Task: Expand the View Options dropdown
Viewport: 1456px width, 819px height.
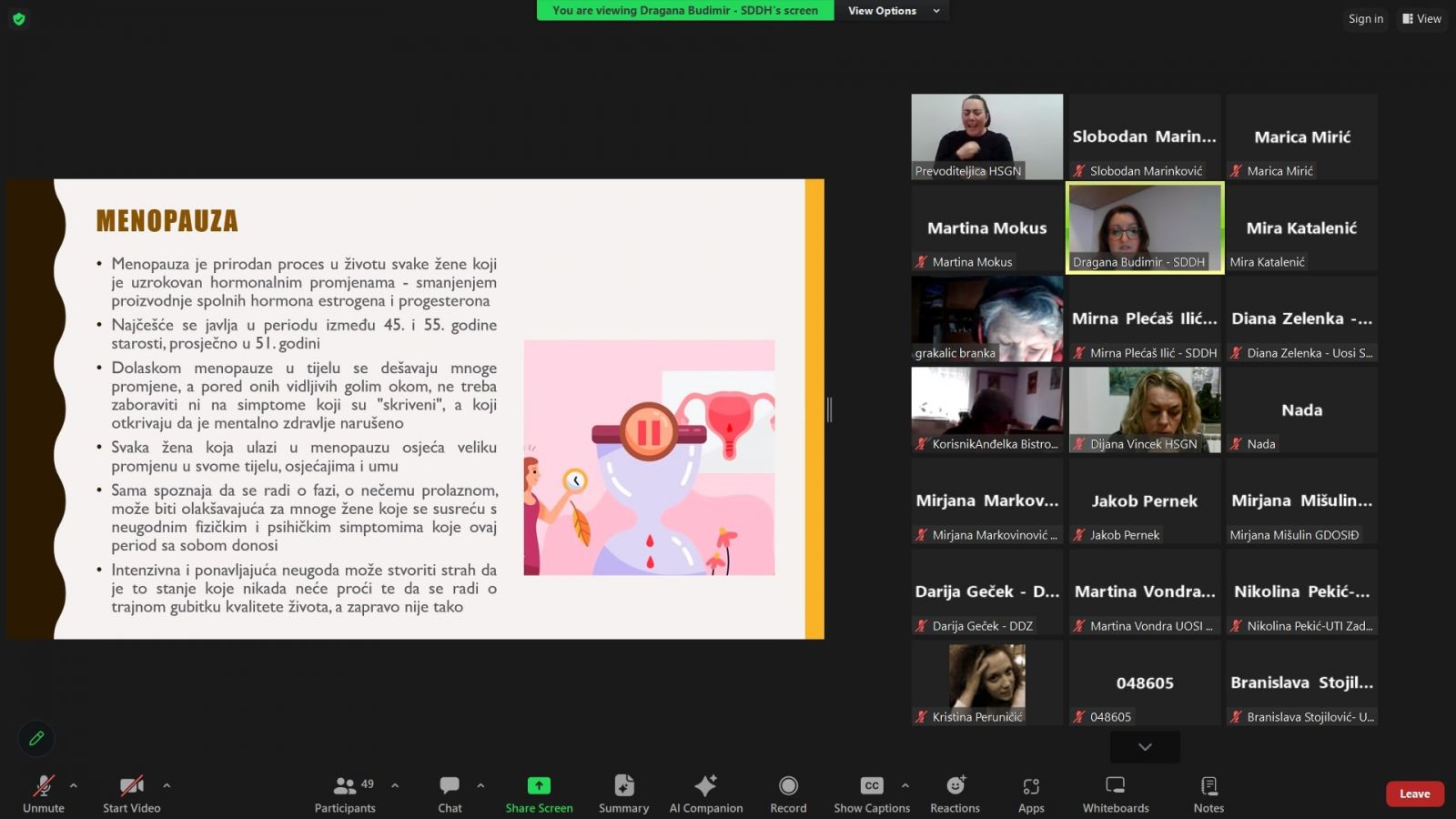Action: pos(893,11)
